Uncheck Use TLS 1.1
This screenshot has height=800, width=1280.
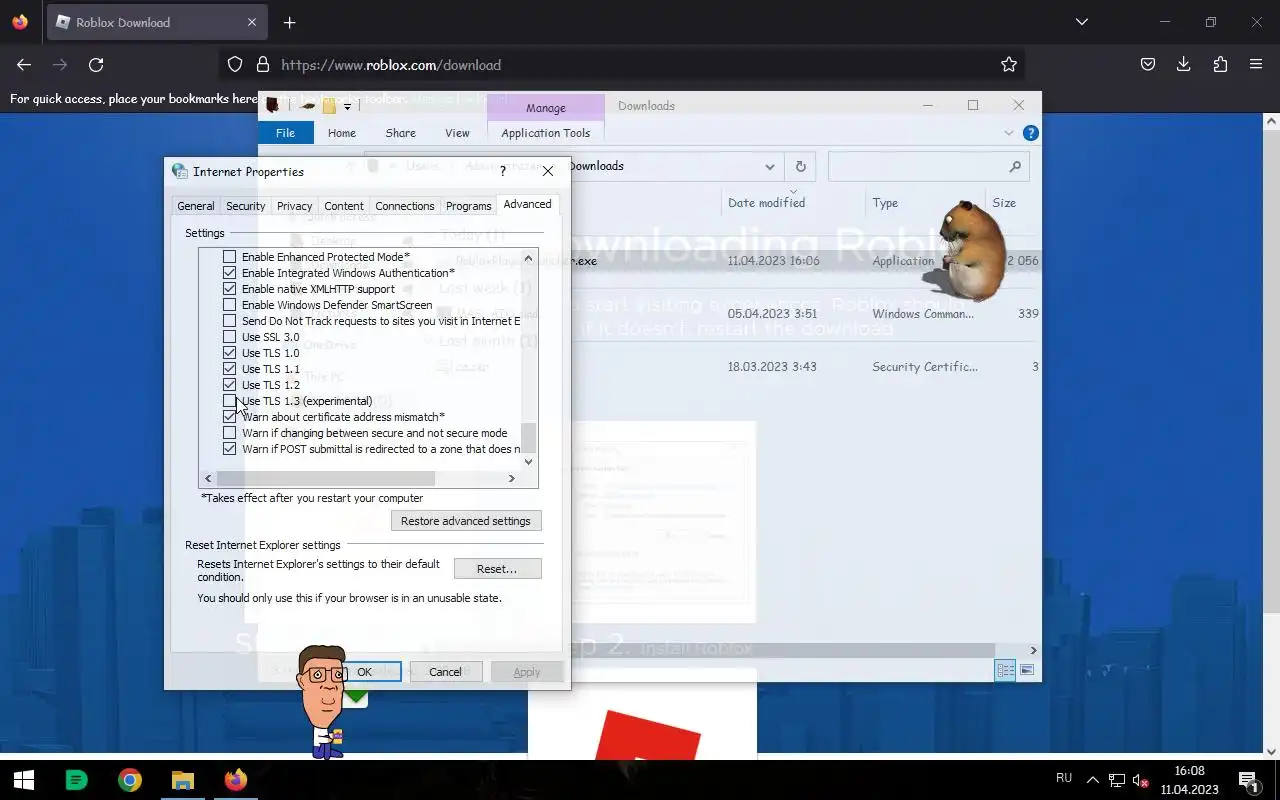coord(230,369)
